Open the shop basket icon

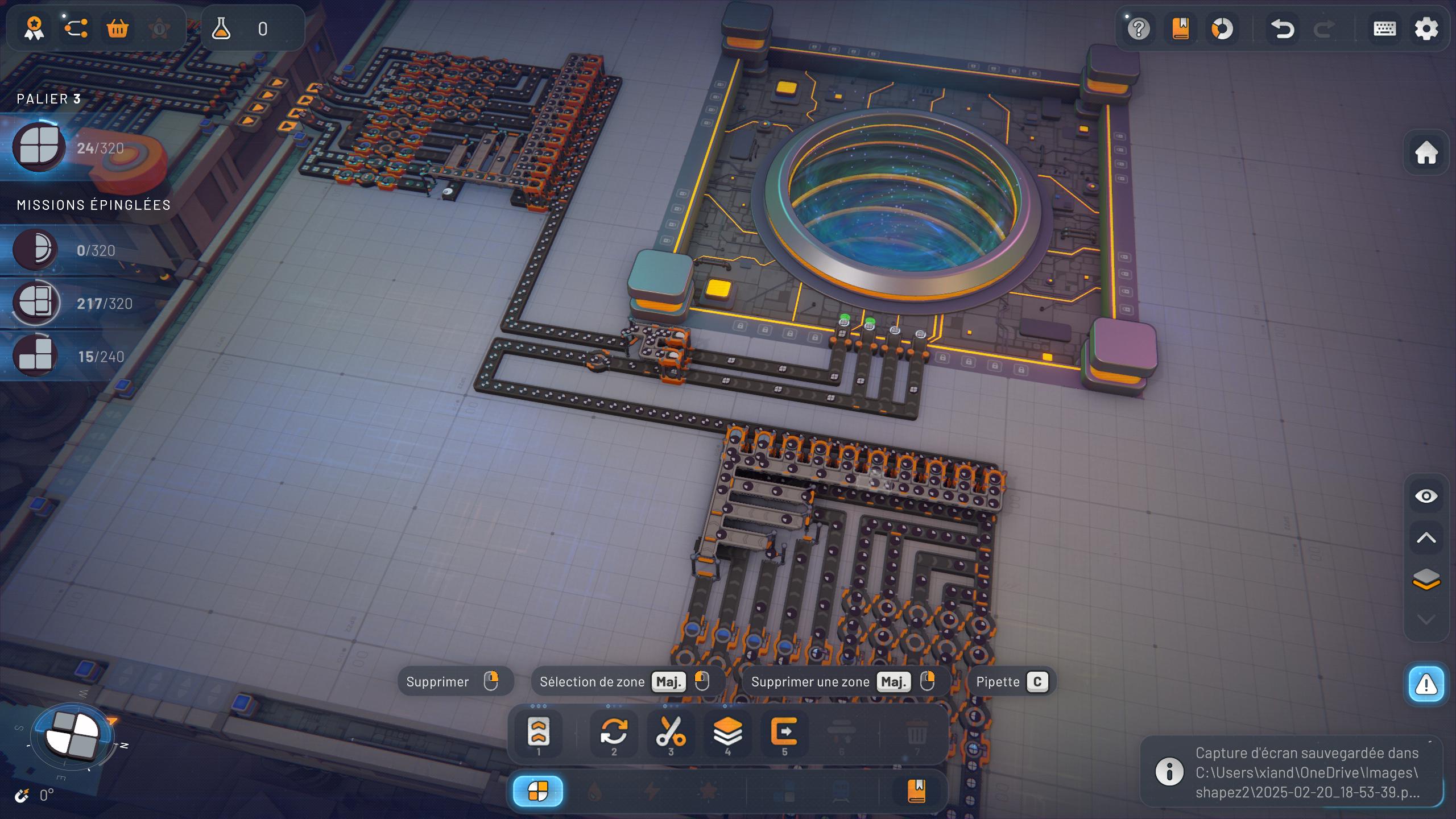(118, 28)
